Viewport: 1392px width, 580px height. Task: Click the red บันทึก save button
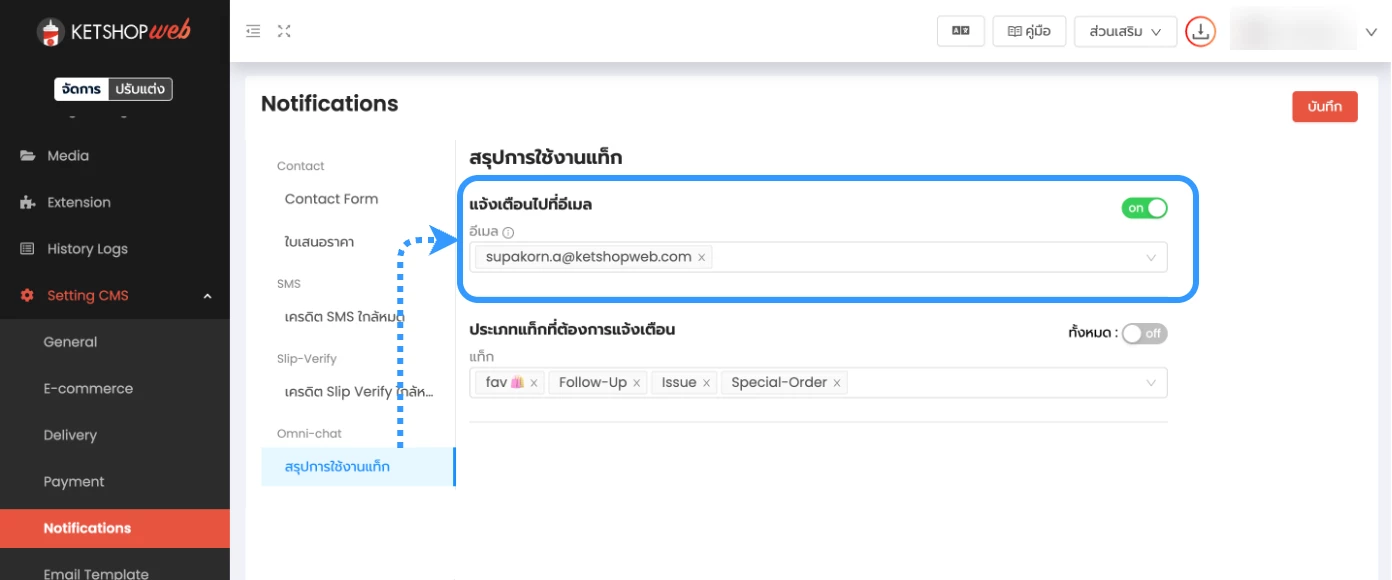1324,106
